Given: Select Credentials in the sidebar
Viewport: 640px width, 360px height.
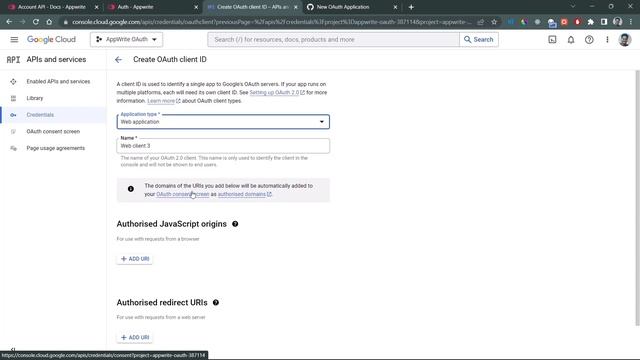Looking at the screenshot, I should tap(40, 115).
